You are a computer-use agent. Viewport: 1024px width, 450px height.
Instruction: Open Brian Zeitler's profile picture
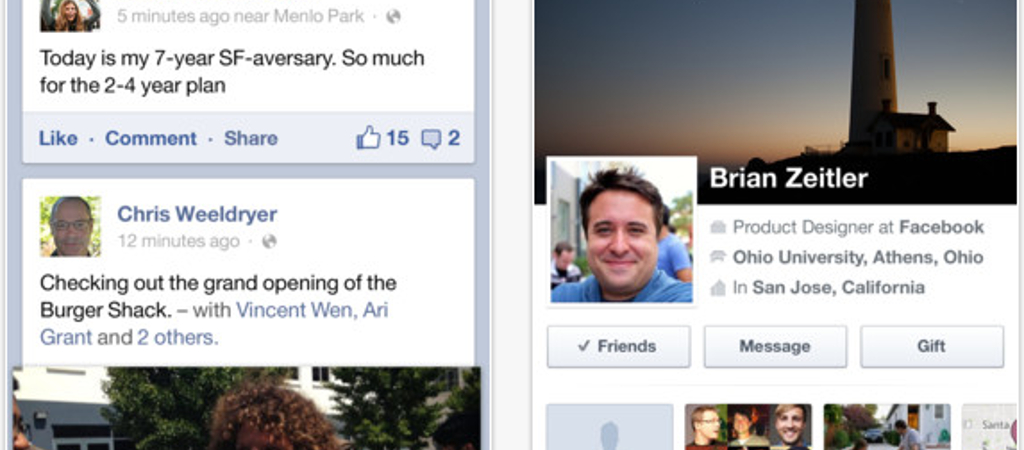[x=622, y=231]
